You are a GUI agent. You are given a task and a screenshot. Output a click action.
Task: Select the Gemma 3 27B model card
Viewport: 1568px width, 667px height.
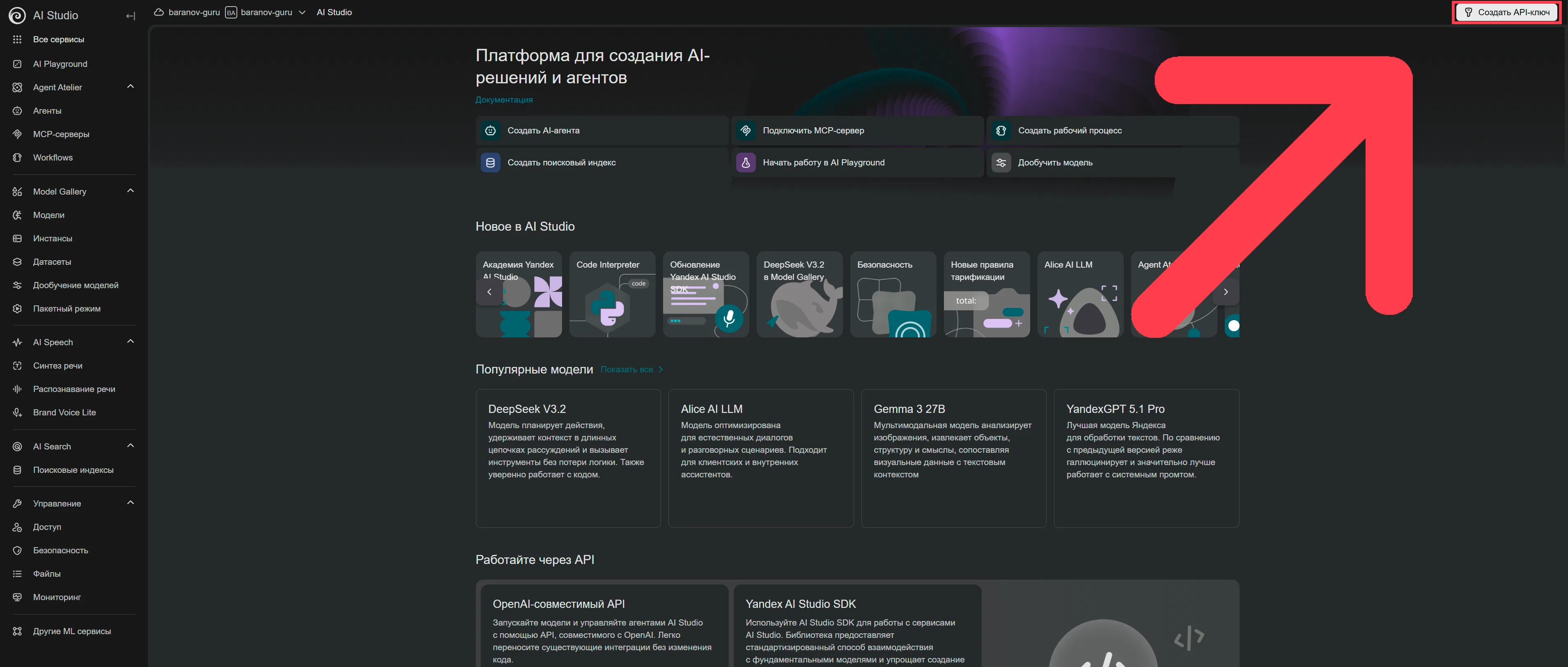click(953, 458)
